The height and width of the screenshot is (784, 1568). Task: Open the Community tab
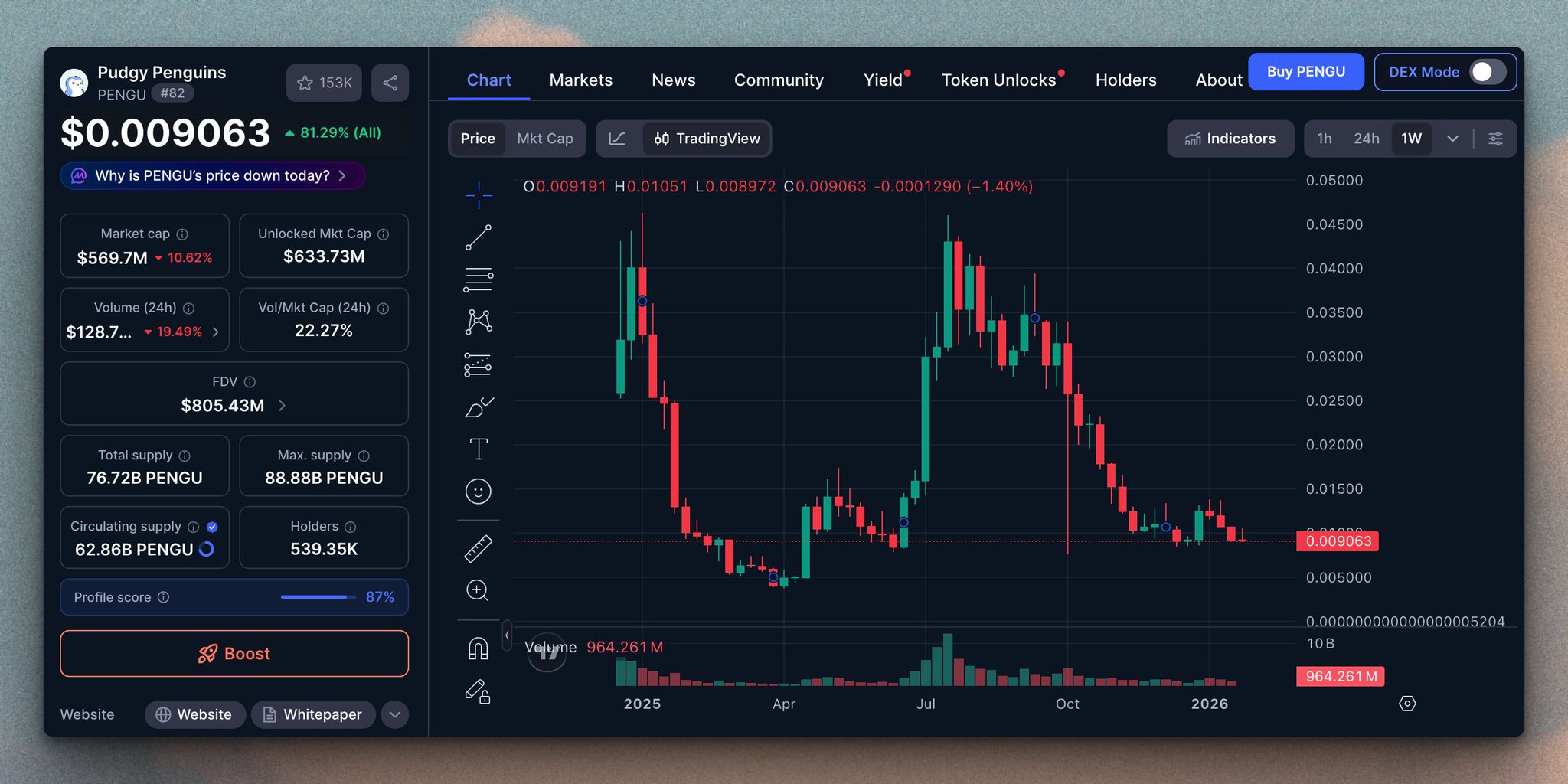(x=779, y=80)
